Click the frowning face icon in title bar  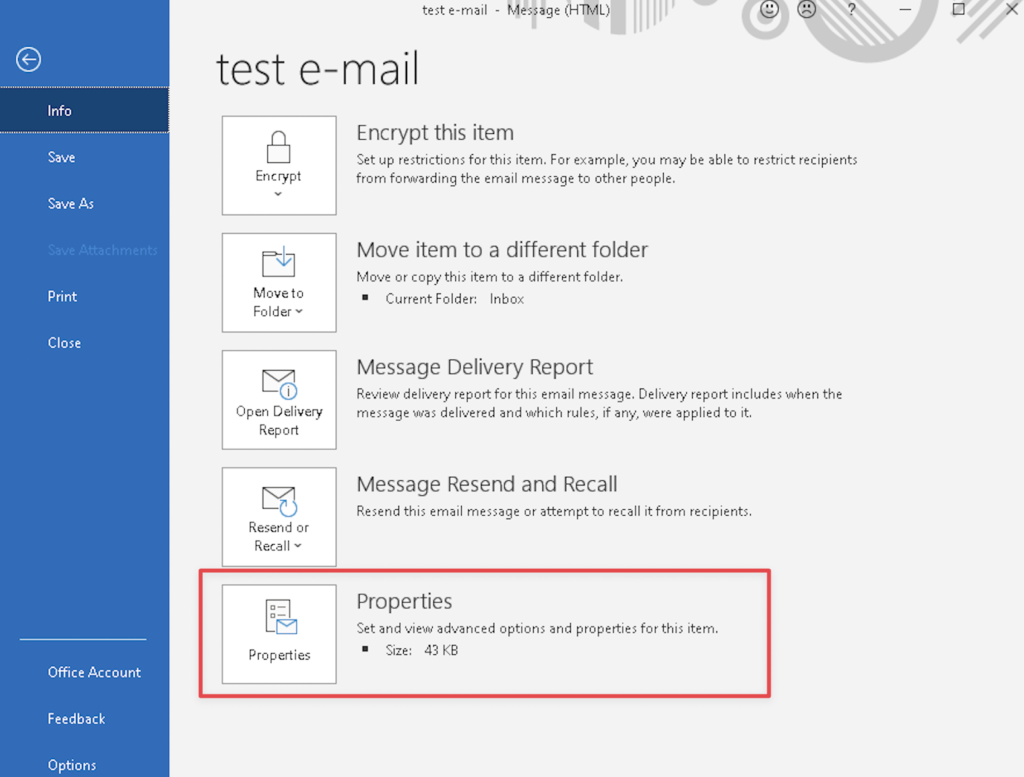(x=806, y=10)
